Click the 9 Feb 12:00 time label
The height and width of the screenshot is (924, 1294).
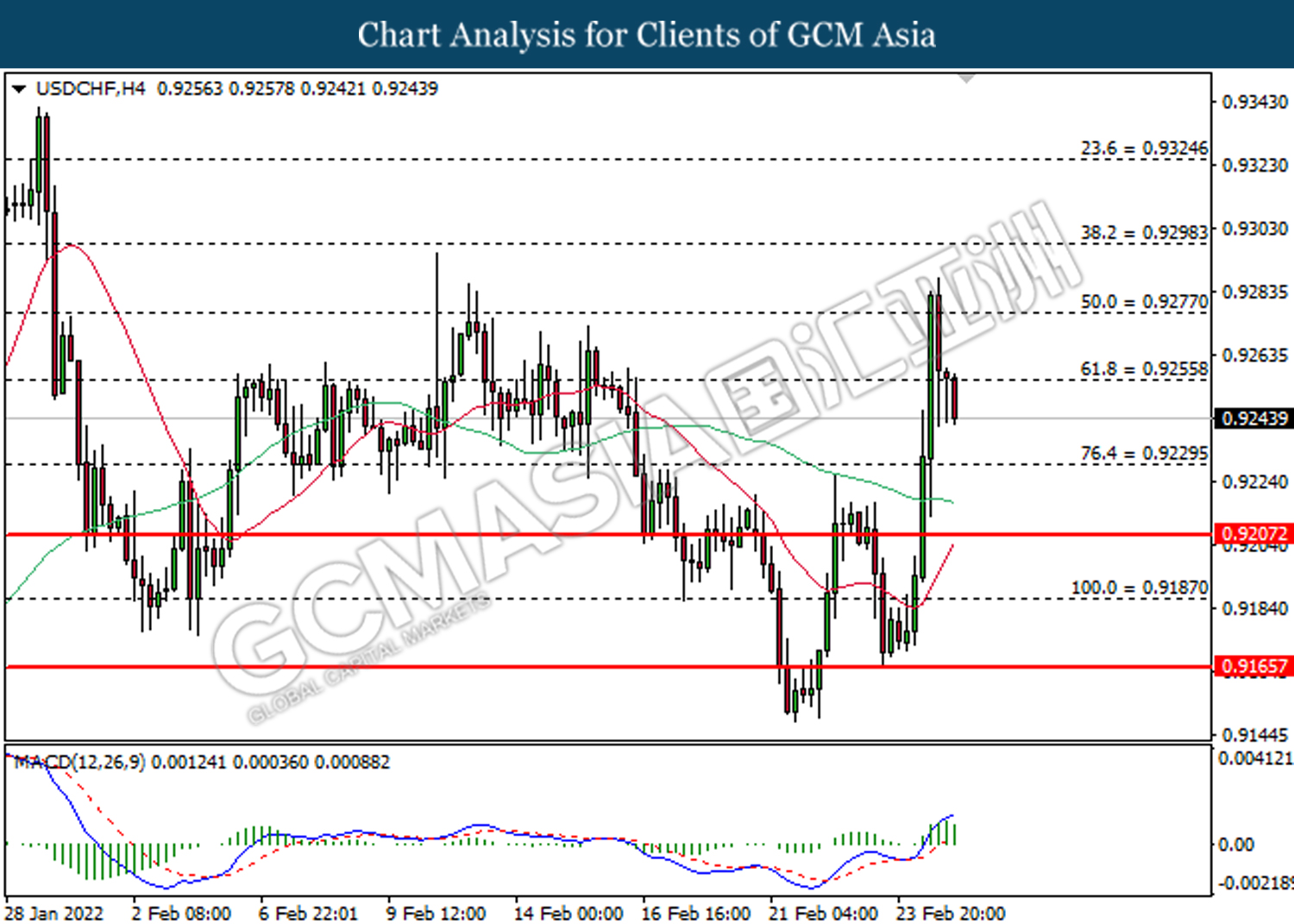coord(436,913)
